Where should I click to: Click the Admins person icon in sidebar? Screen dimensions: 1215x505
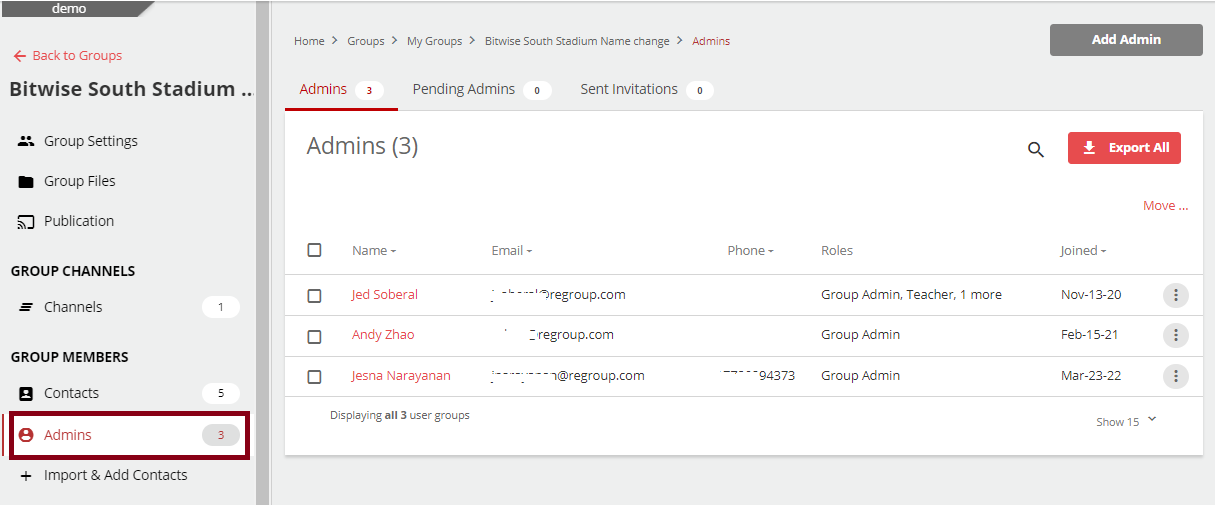tap(27, 435)
